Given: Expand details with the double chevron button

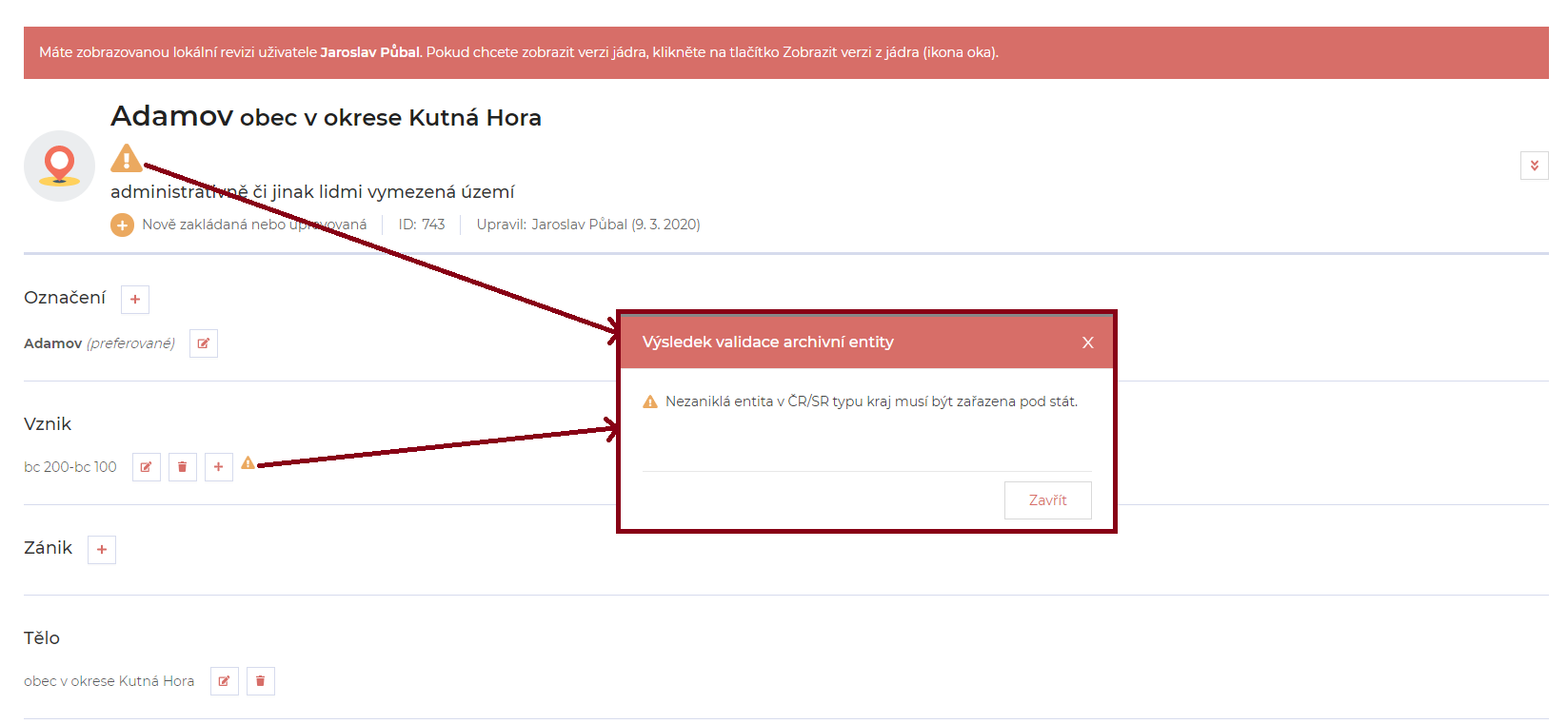Looking at the screenshot, I should point(1534,166).
